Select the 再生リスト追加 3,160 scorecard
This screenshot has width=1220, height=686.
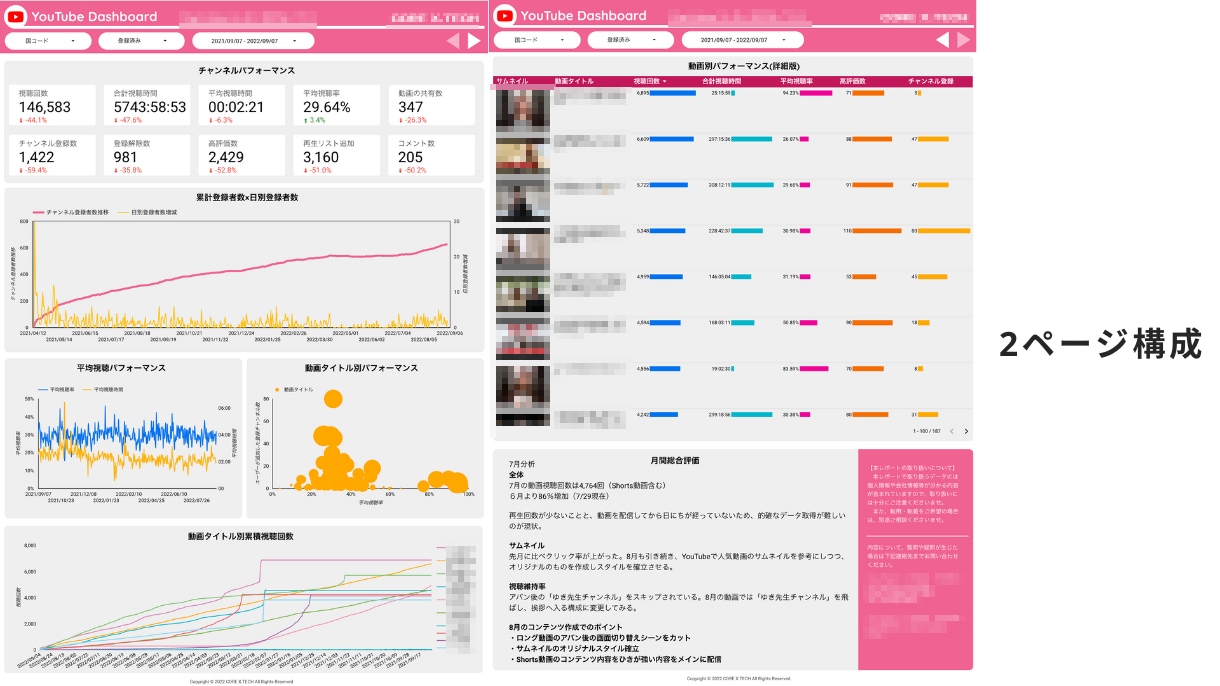click(338, 155)
